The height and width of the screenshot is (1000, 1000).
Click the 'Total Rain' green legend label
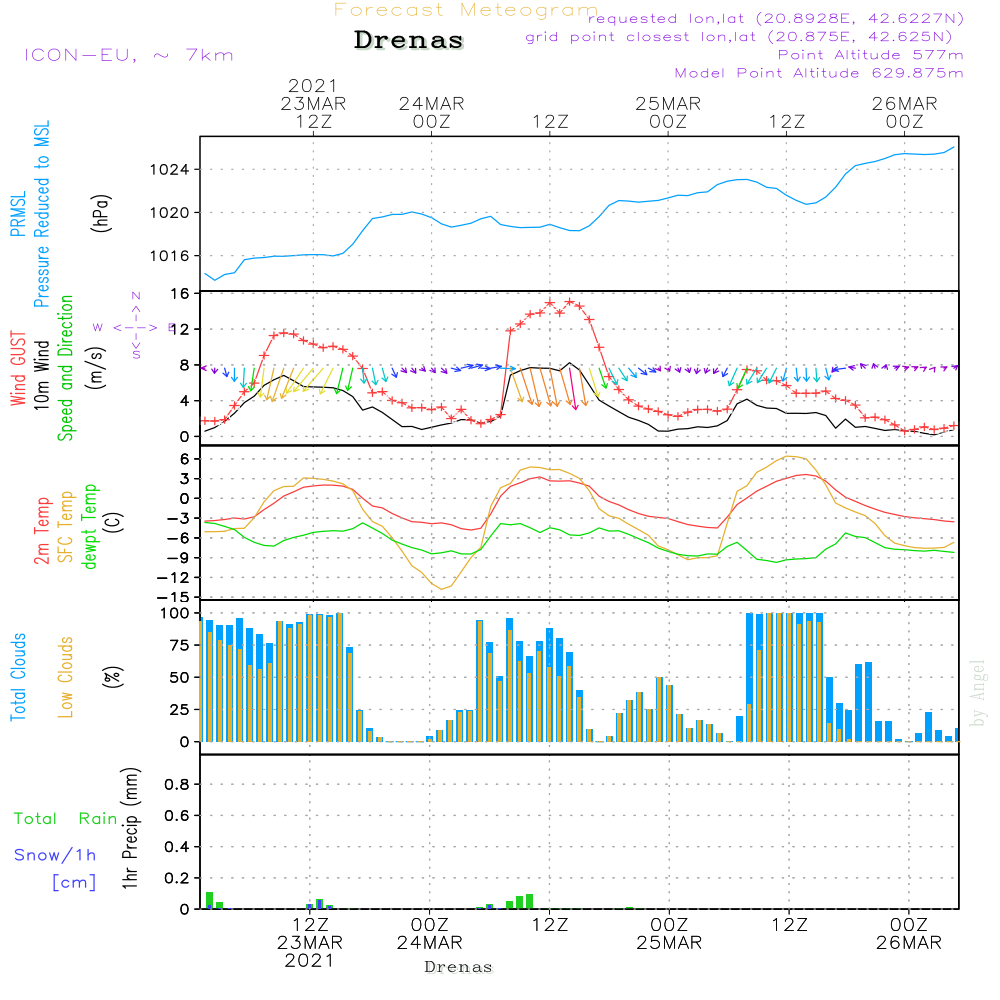click(x=66, y=819)
